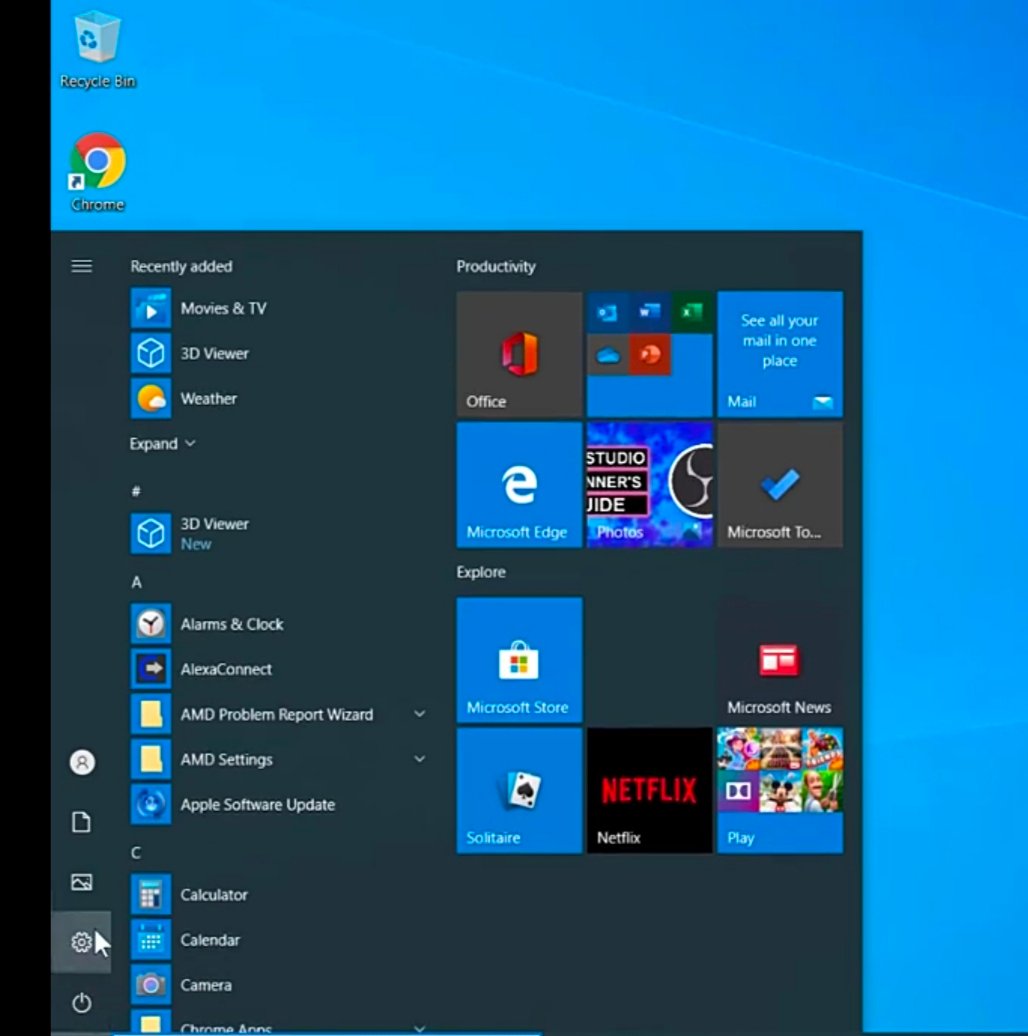Screen dimensions: 1028x1036
Task: Launch AlexaConnect from app list
Action: pyautogui.click(x=277, y=669)
